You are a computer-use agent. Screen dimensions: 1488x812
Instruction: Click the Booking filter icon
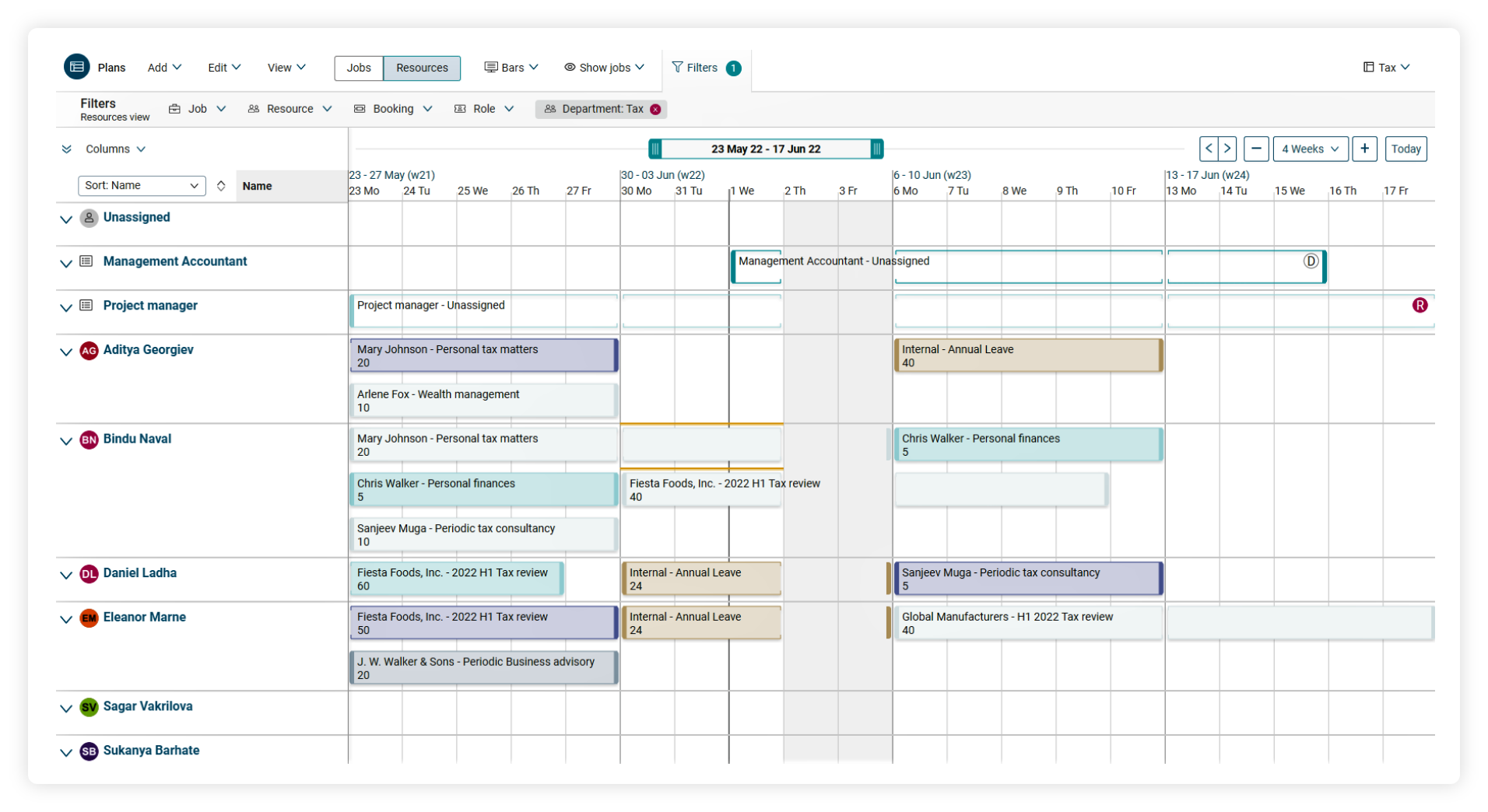360,109
